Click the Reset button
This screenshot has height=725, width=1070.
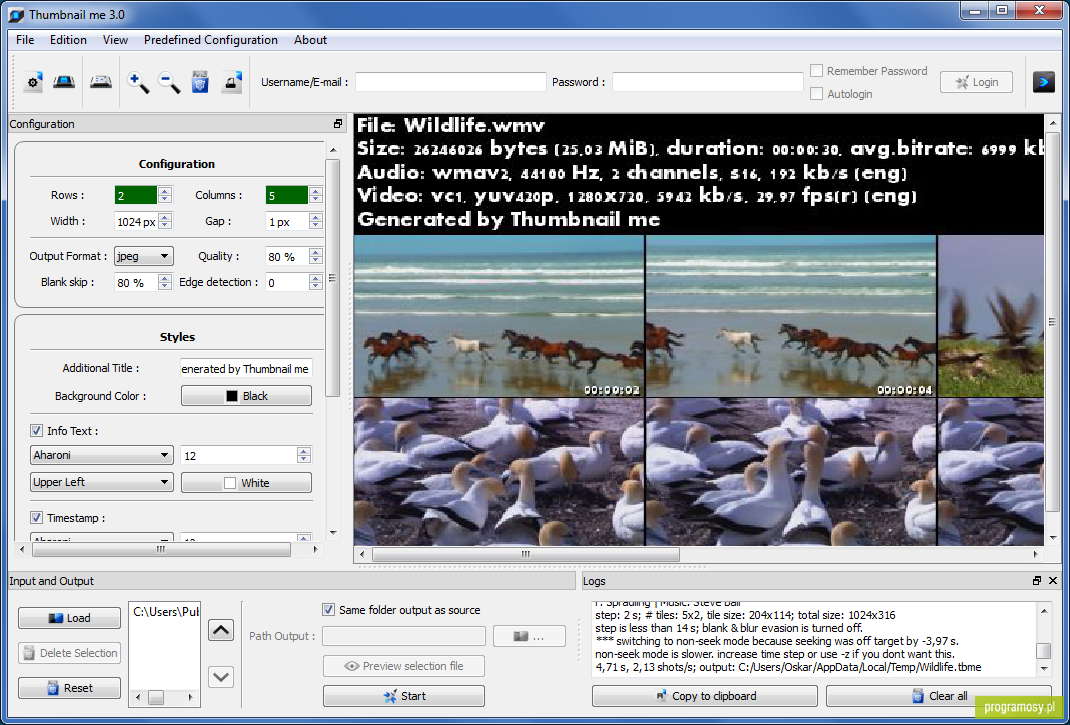tap(69, 687)
